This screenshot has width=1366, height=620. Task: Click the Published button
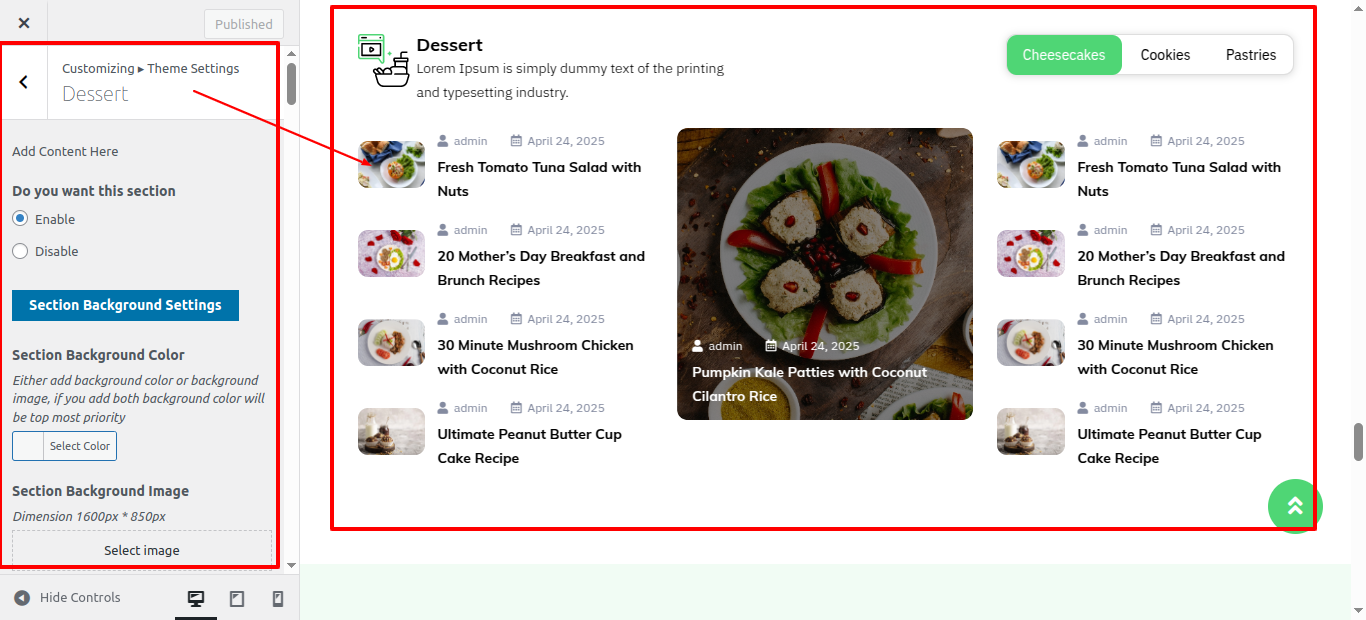click(x=244, y=24)
